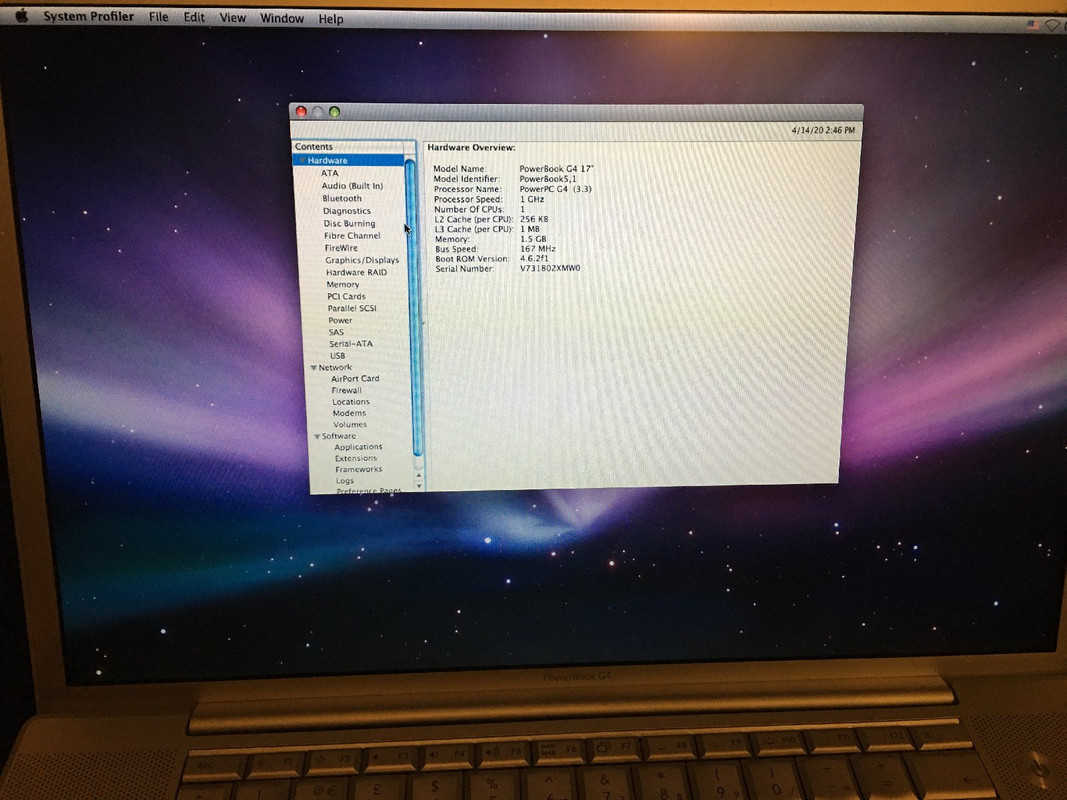Image resolution: width=1067 pixels, height=800 pixels.
Task: Select Volumes item
Action: click(x=350, y=424)
